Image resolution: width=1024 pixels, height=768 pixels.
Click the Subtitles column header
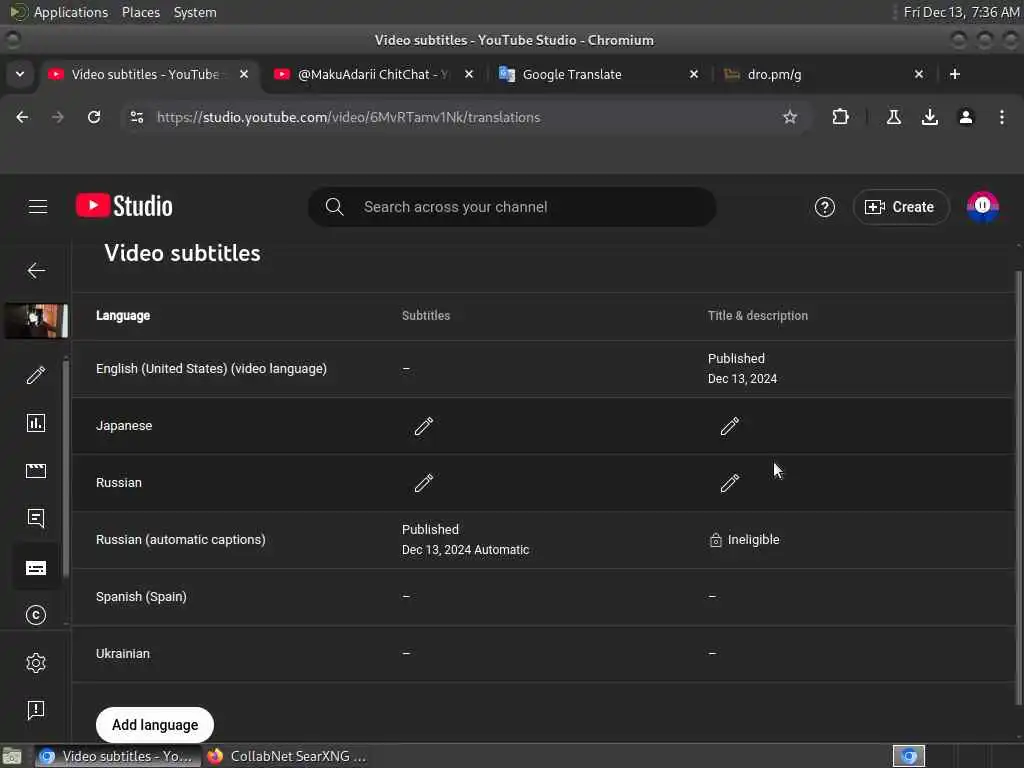(426, 315)
